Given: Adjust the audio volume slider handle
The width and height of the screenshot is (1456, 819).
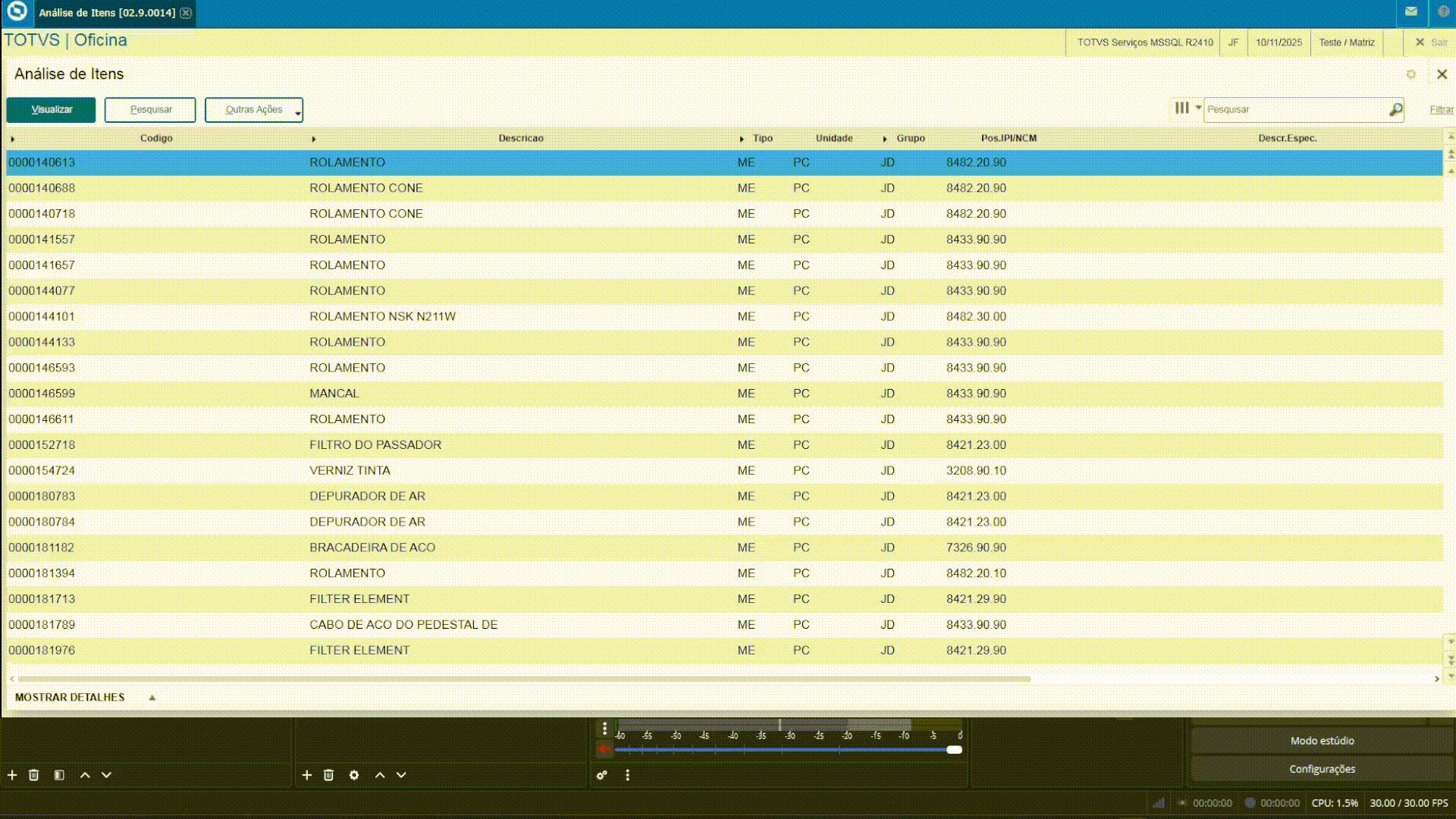Looking at the screenshot, I should pyautogui.click(x=954, y=750).
